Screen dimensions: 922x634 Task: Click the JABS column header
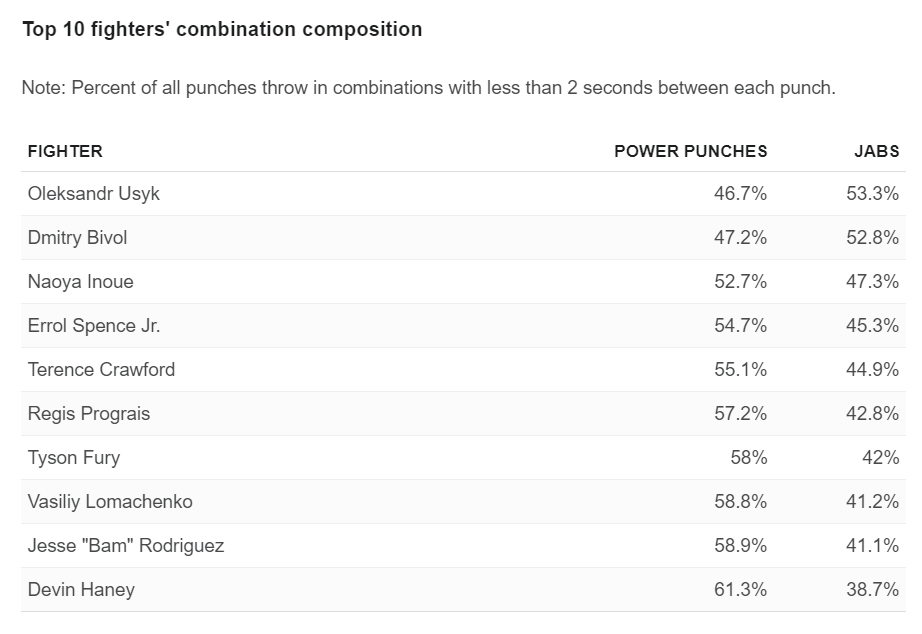click(876, 151)
